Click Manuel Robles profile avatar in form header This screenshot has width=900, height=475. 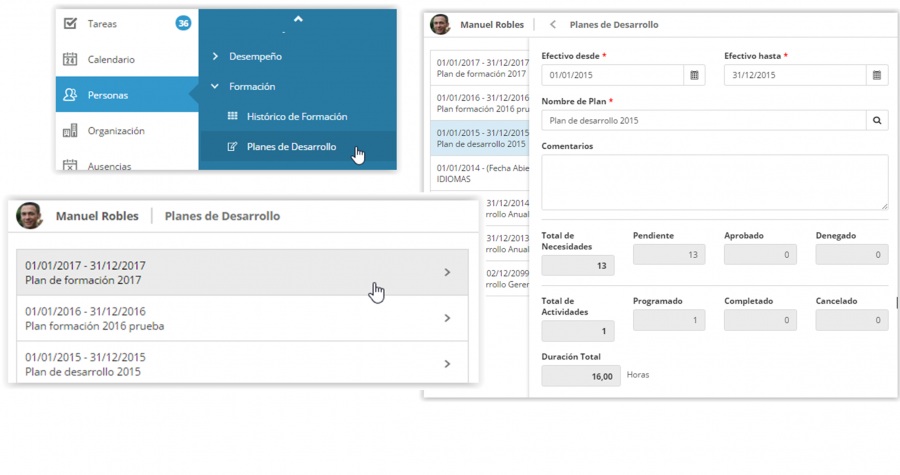click(440, 25)
